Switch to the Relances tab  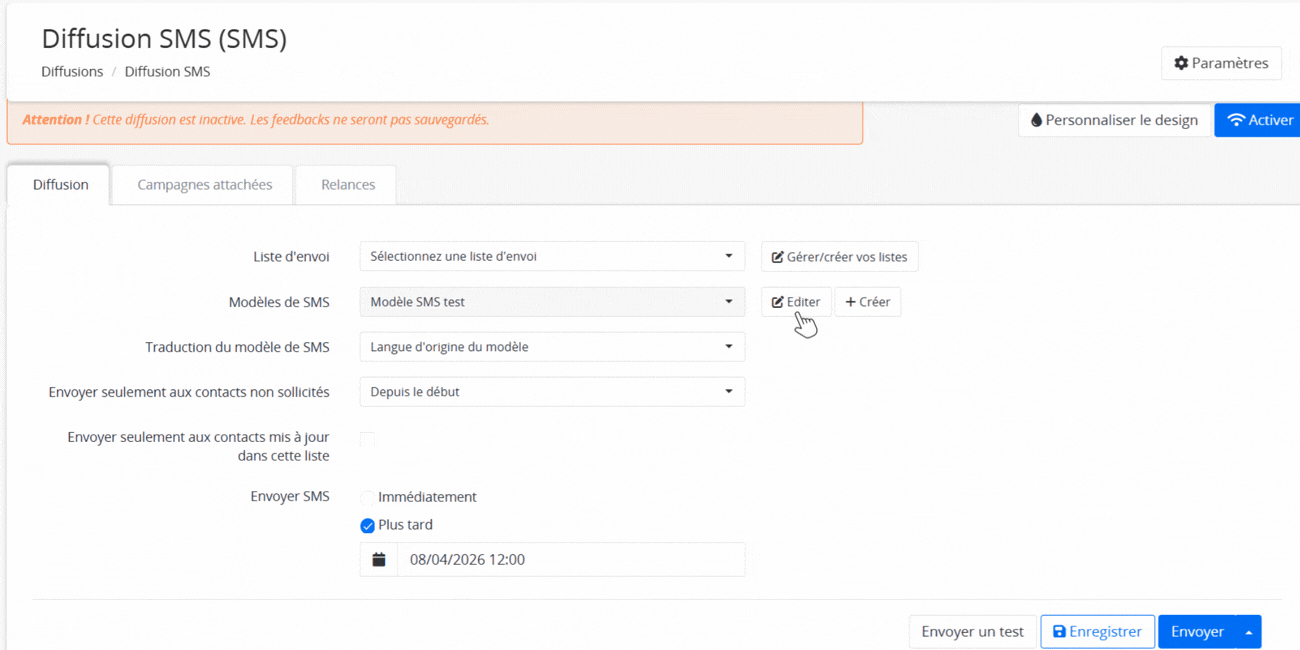(x=348, y=185)
